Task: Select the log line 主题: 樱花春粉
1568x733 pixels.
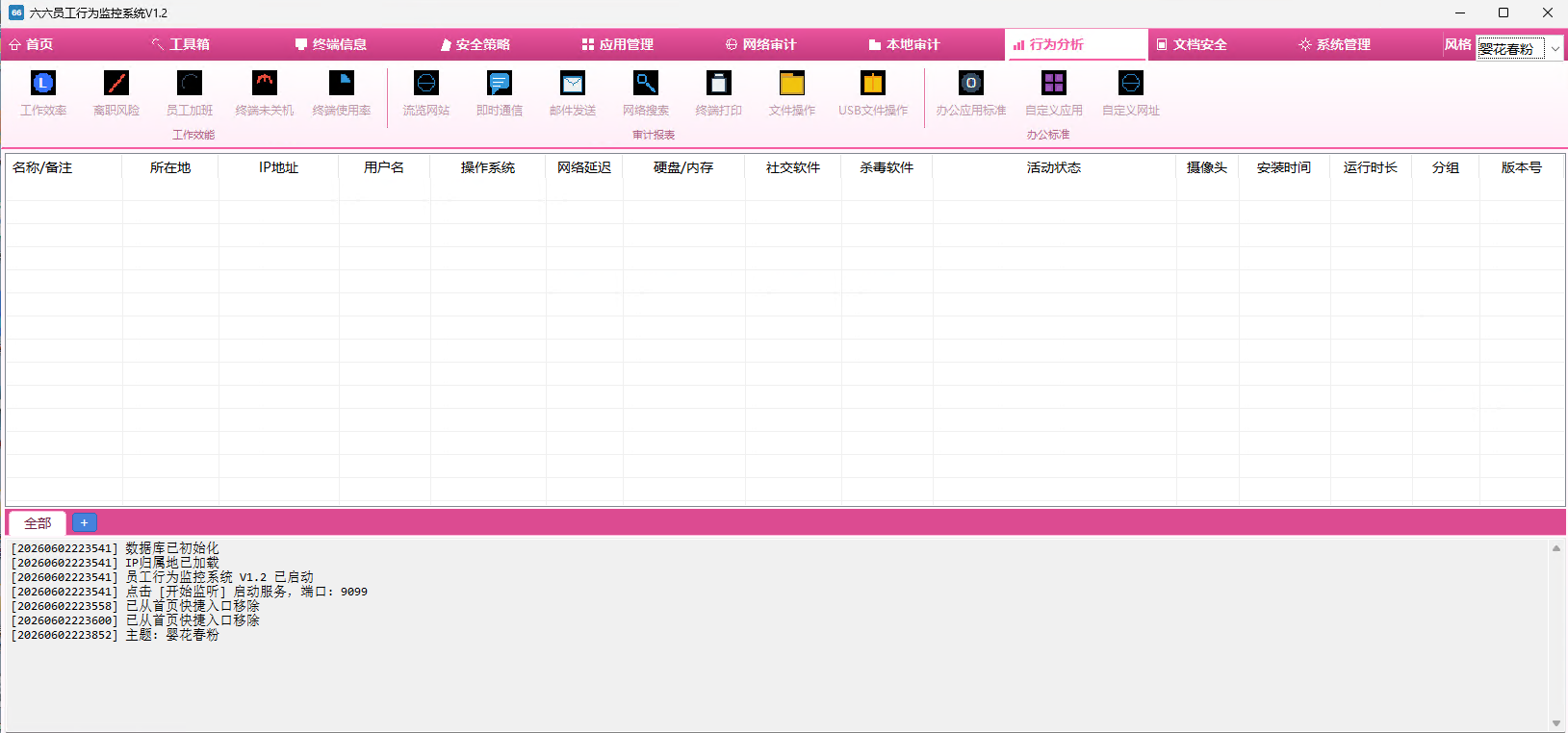Action: tap(115, 635)
